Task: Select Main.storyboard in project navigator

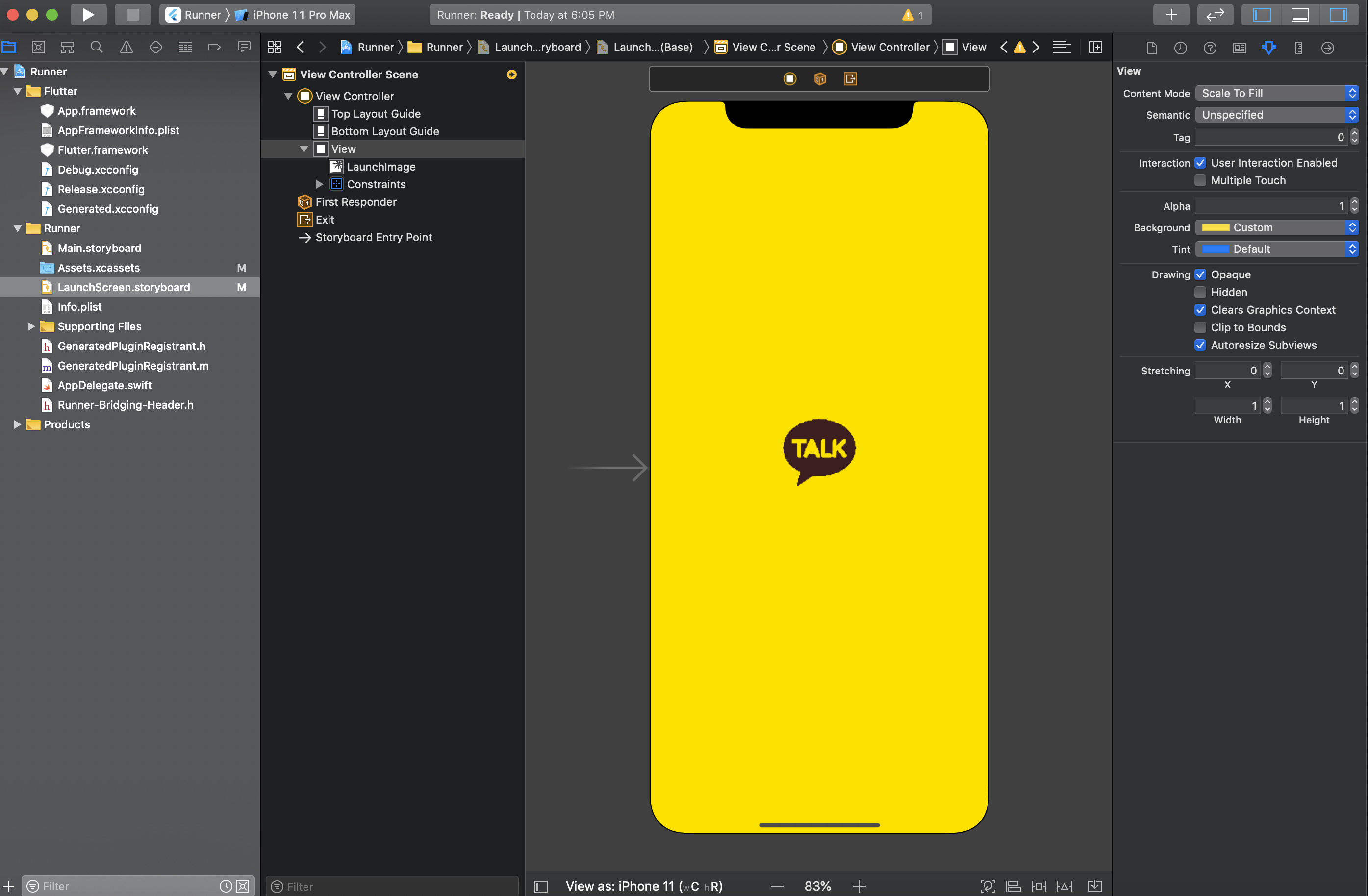Action: click(x=99, y=249)
